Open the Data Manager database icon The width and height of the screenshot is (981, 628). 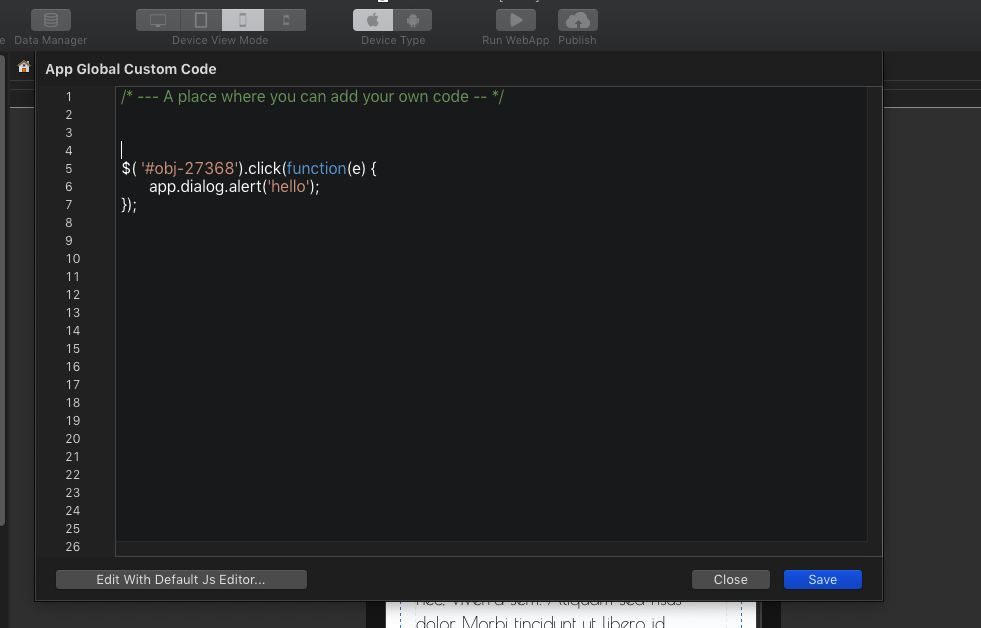[51, 20]
